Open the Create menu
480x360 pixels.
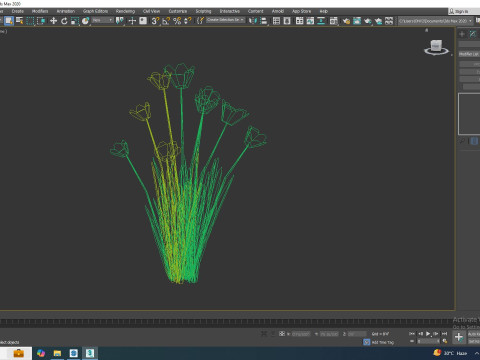tap(18, 11)
